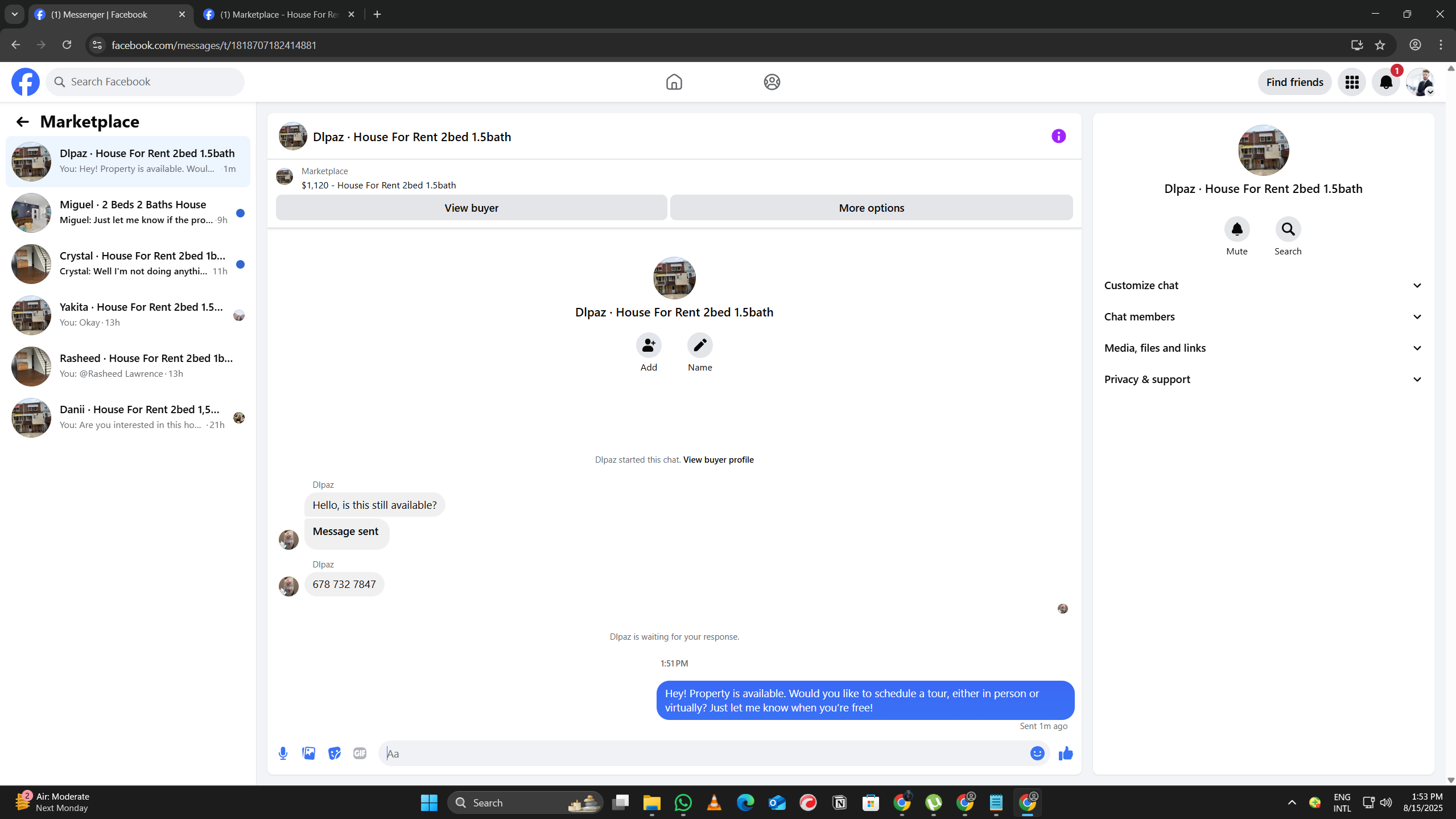
Task: Mute this conversation
Action: coord(1236,229)
